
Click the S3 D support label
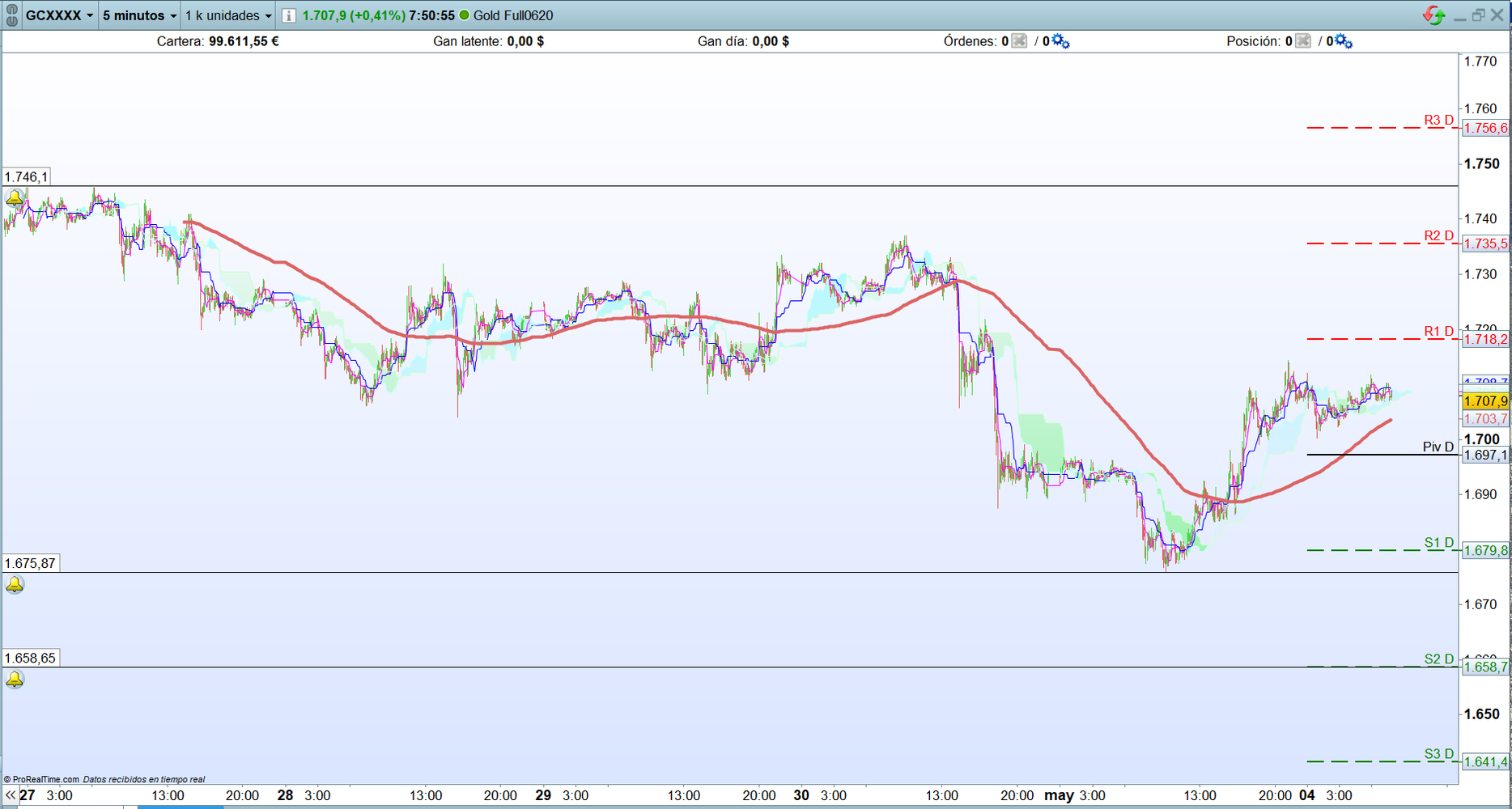point(1439,754)
